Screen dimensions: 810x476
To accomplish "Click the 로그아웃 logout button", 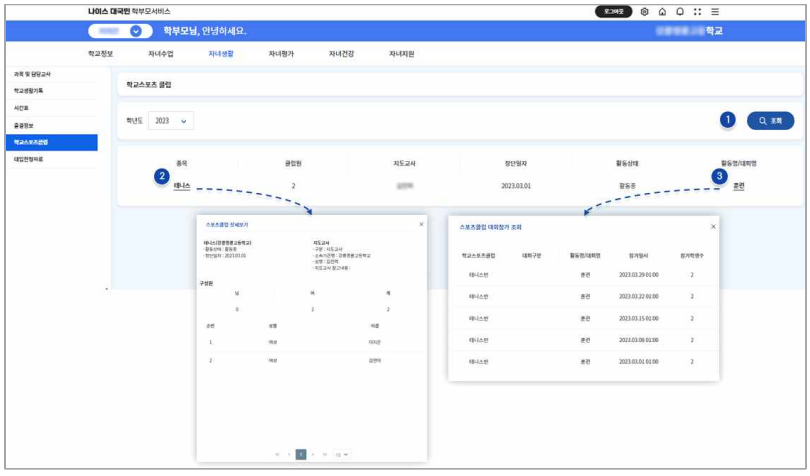I will (x=613, y=11).
